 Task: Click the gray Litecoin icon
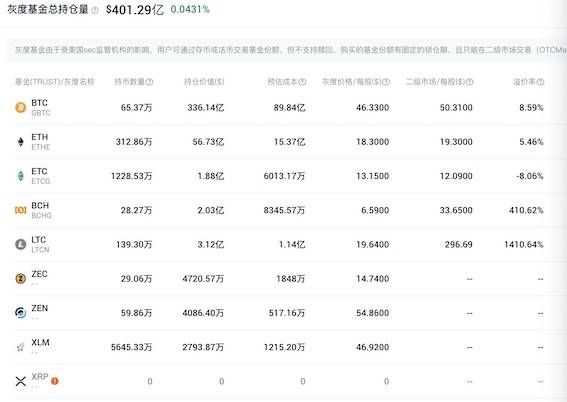point(21,244)
